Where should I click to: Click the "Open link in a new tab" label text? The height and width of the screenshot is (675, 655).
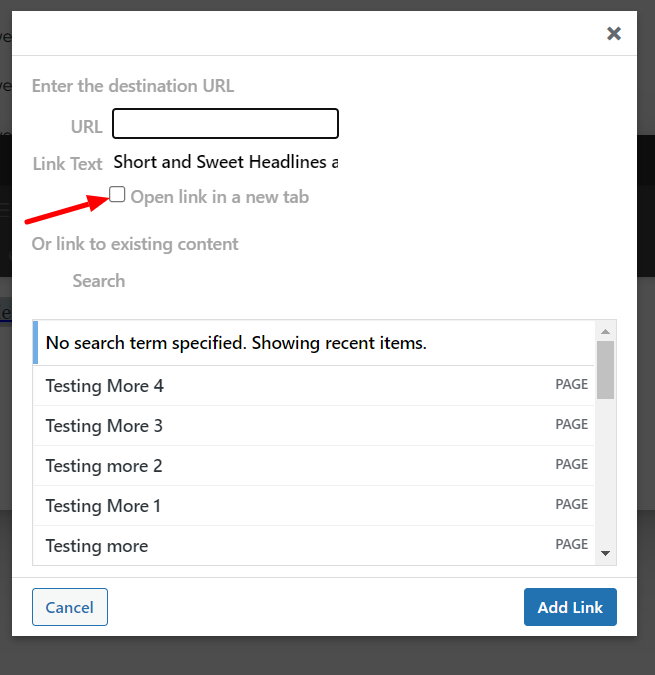219,197
